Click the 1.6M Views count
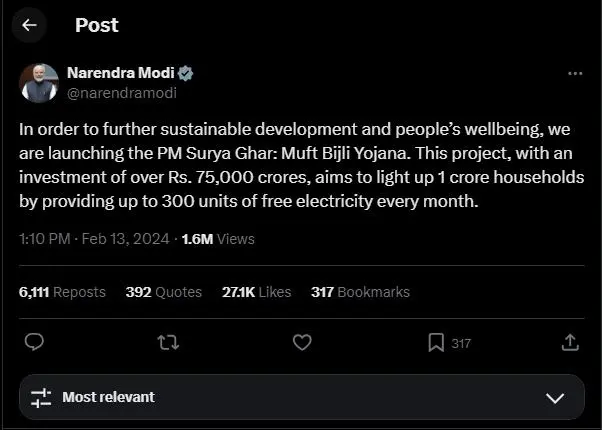This screenshot has width=602, height=430. pyautogui.click(x=218, y=239)
